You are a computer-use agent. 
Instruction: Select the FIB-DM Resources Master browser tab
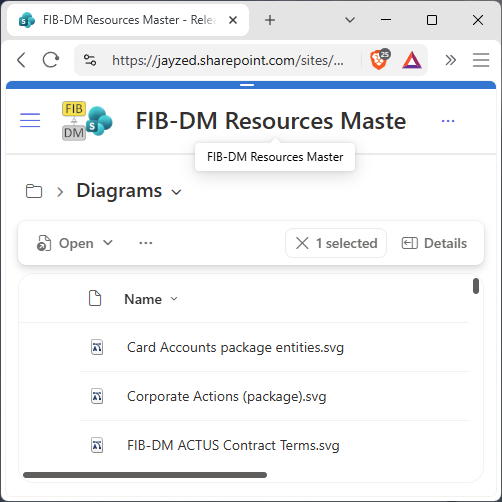[x=128, y=20]
